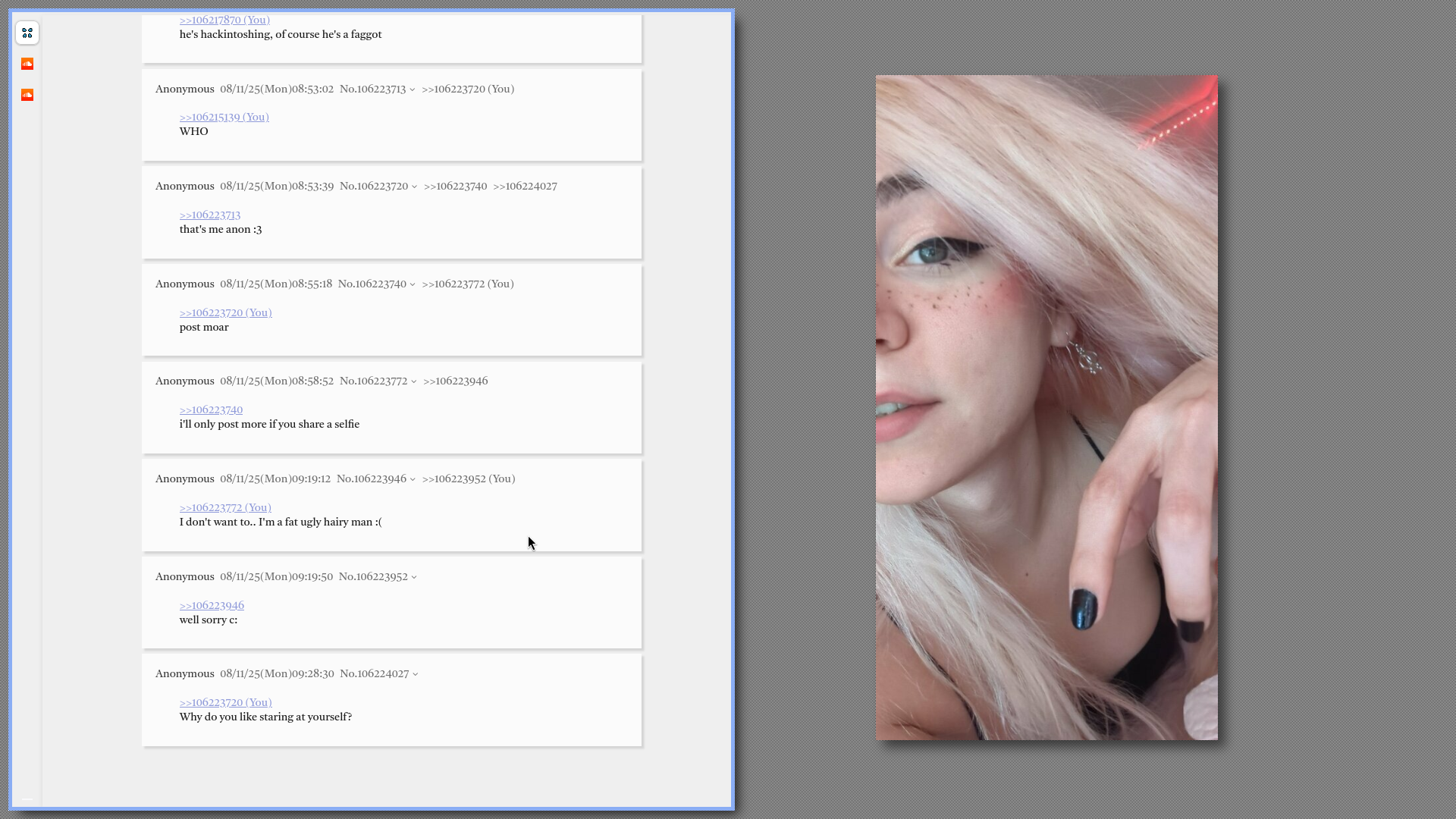Screen dimensions: 1456x819
Task: Open post menu arrow beside No.106223713
Action: [412, 89]
